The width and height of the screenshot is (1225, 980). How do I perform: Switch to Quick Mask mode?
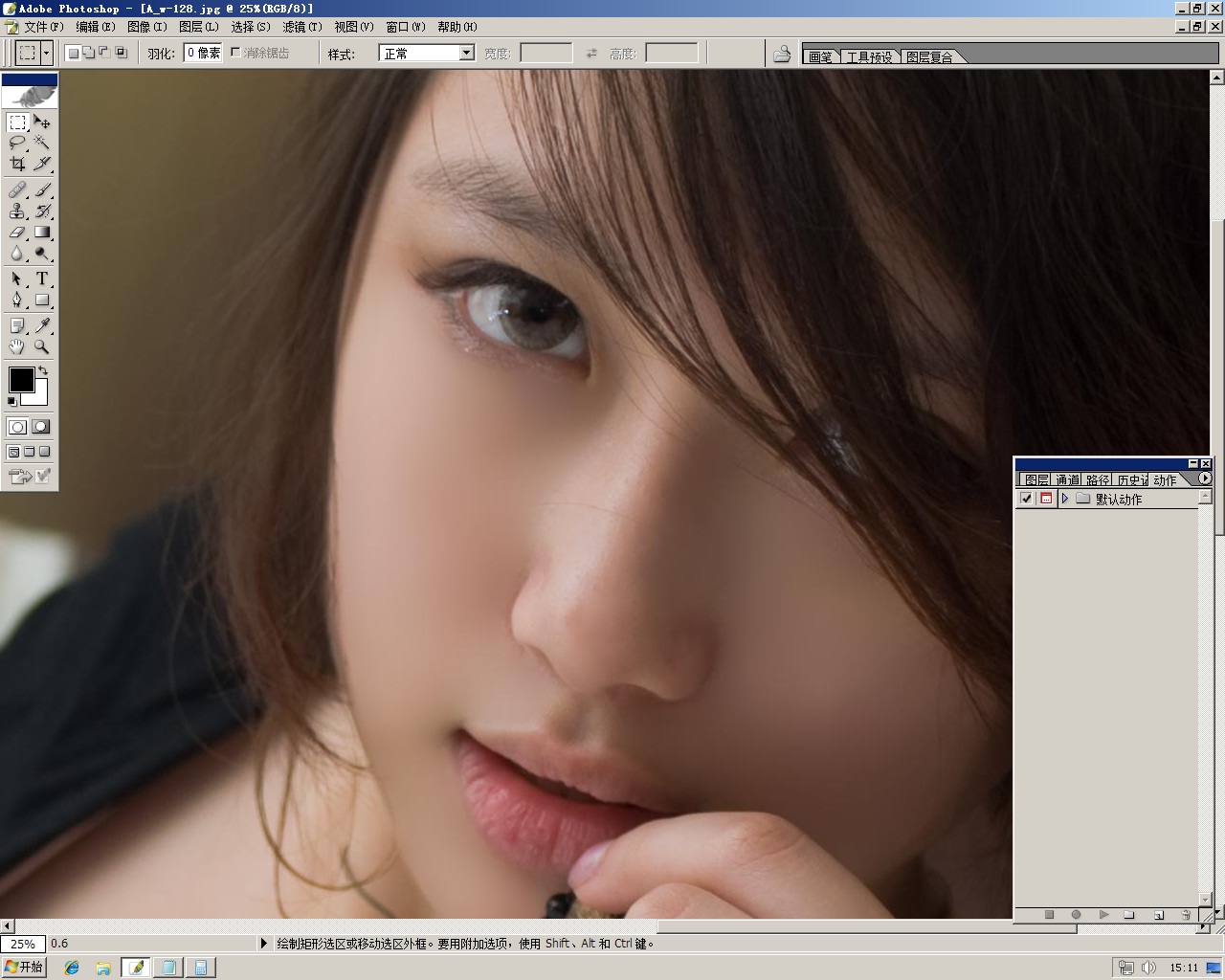pos(41,427)
